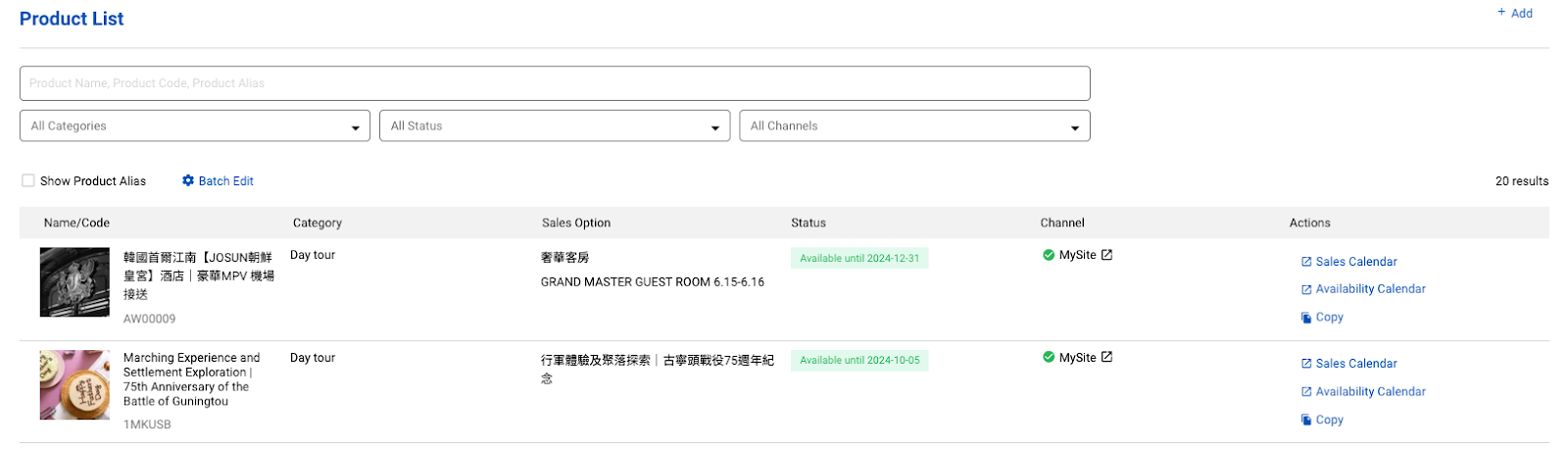Click Marching Experience and Settlement Exploration name
This screenshot has width=1568, height=449.
(x=192, y=379)
